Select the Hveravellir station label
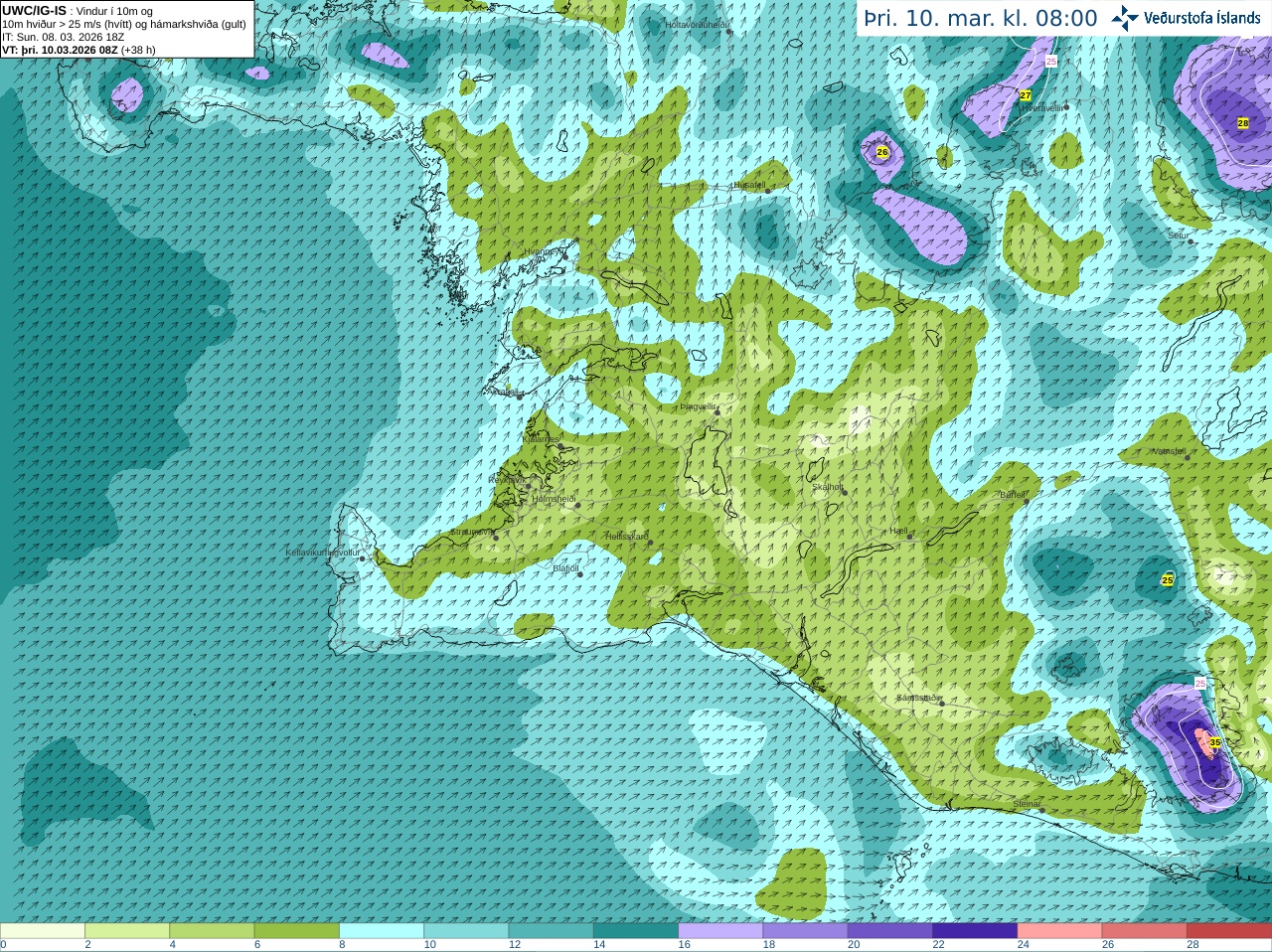This screenshot has height=952, width=1272. (x=1042, y=107)
